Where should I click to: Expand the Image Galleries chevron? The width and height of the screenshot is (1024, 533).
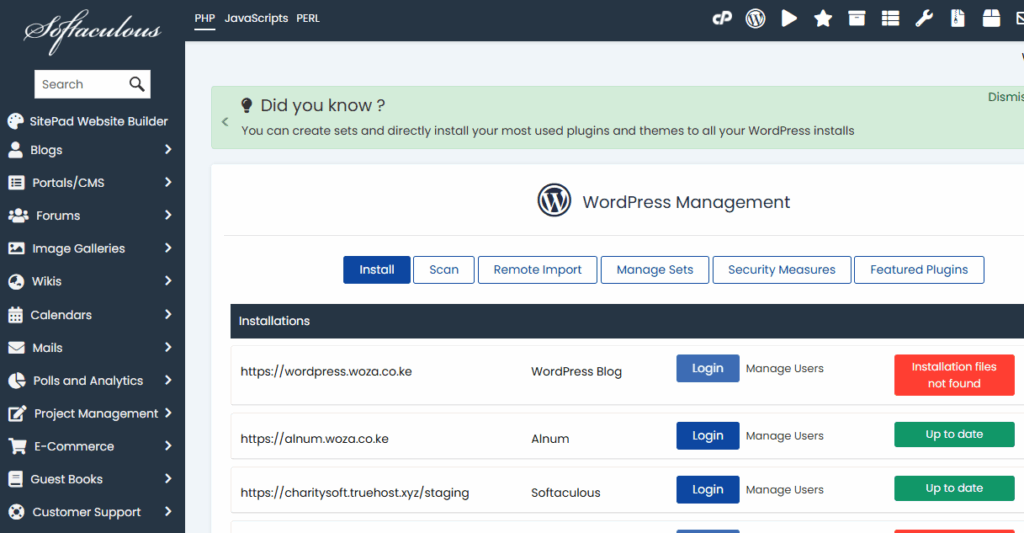click(168, 248)
